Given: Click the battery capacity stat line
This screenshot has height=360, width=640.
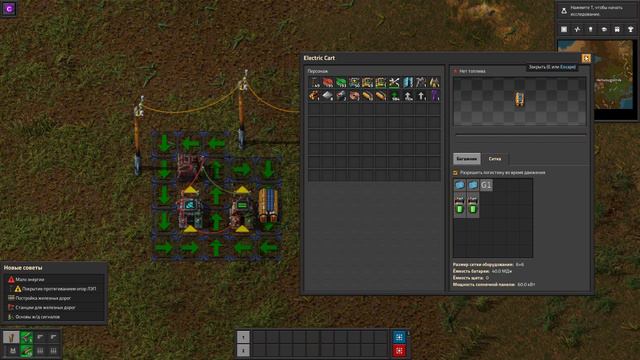Looking at the screenshot, I should [482, 271].
